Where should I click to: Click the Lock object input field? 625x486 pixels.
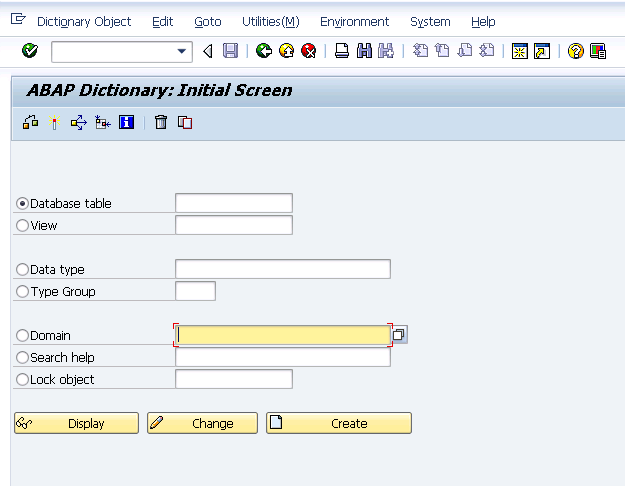[x=234, y=379]
